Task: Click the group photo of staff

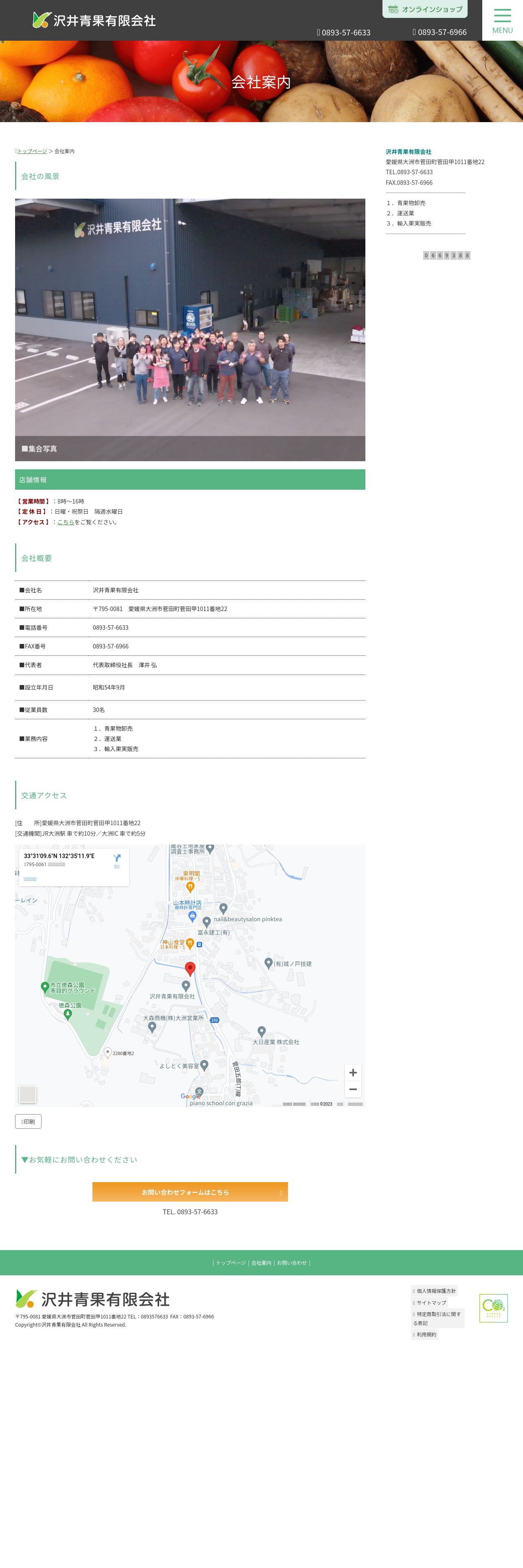Action: (x=190, y=329)
